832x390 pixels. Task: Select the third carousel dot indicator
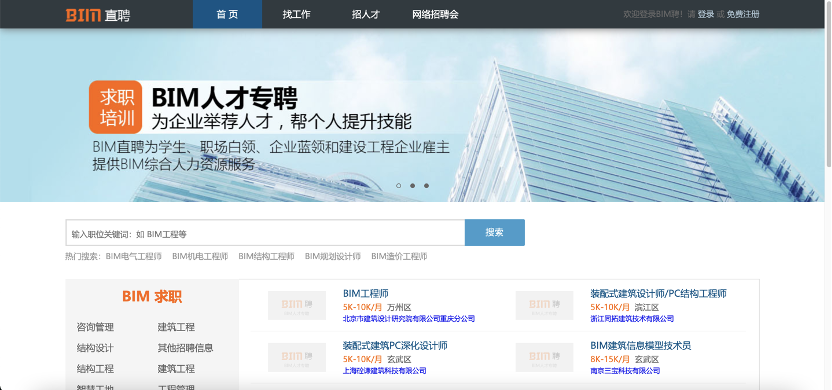(x=426, y=186)
